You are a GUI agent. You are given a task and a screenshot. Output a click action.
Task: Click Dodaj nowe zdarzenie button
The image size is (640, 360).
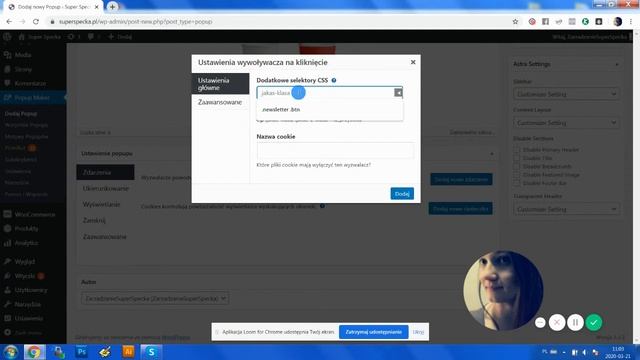pos(461,179)
